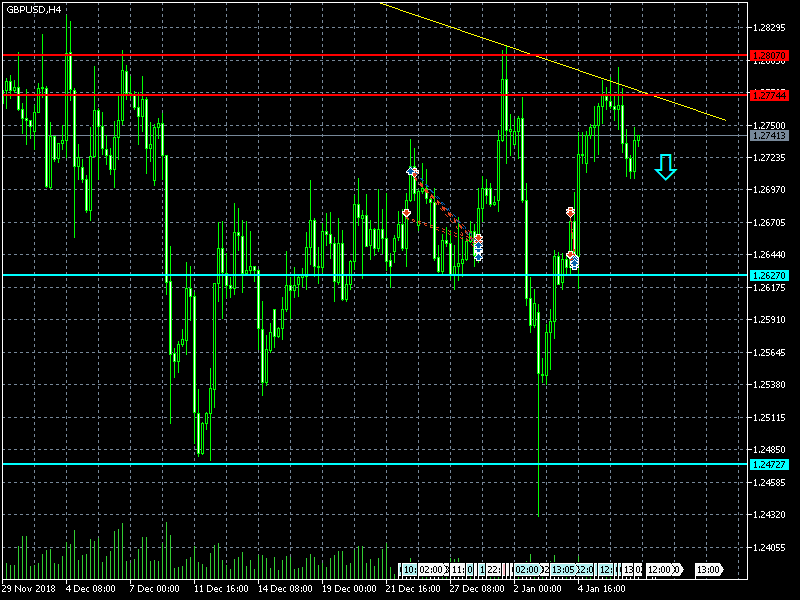The width and height of the screenshot is (800, 600).
Task: Select the white 12:00 event label
Action: pyautogui.click(x=660, y=569)
